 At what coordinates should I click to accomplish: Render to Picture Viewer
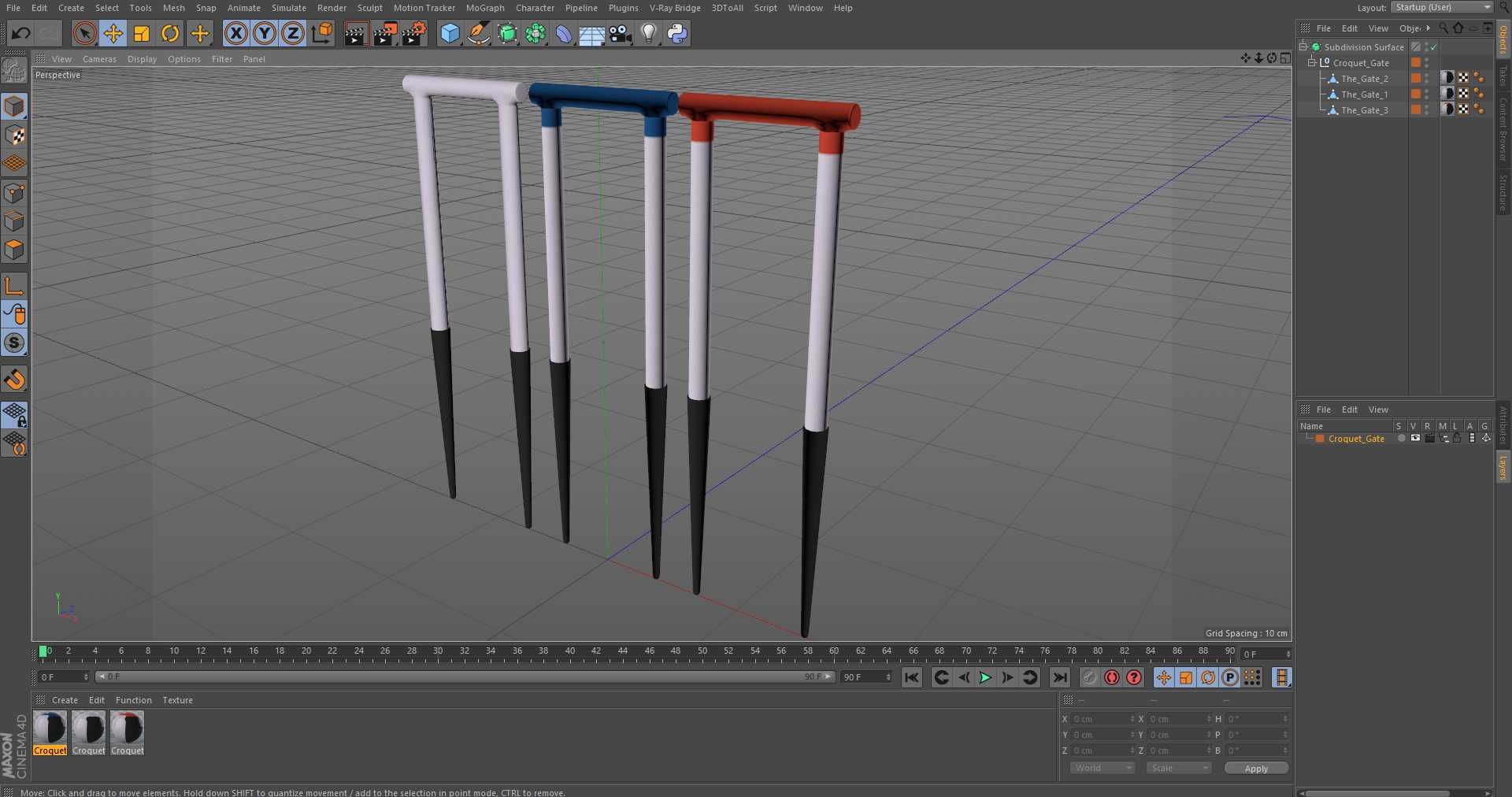pos(385,33)
